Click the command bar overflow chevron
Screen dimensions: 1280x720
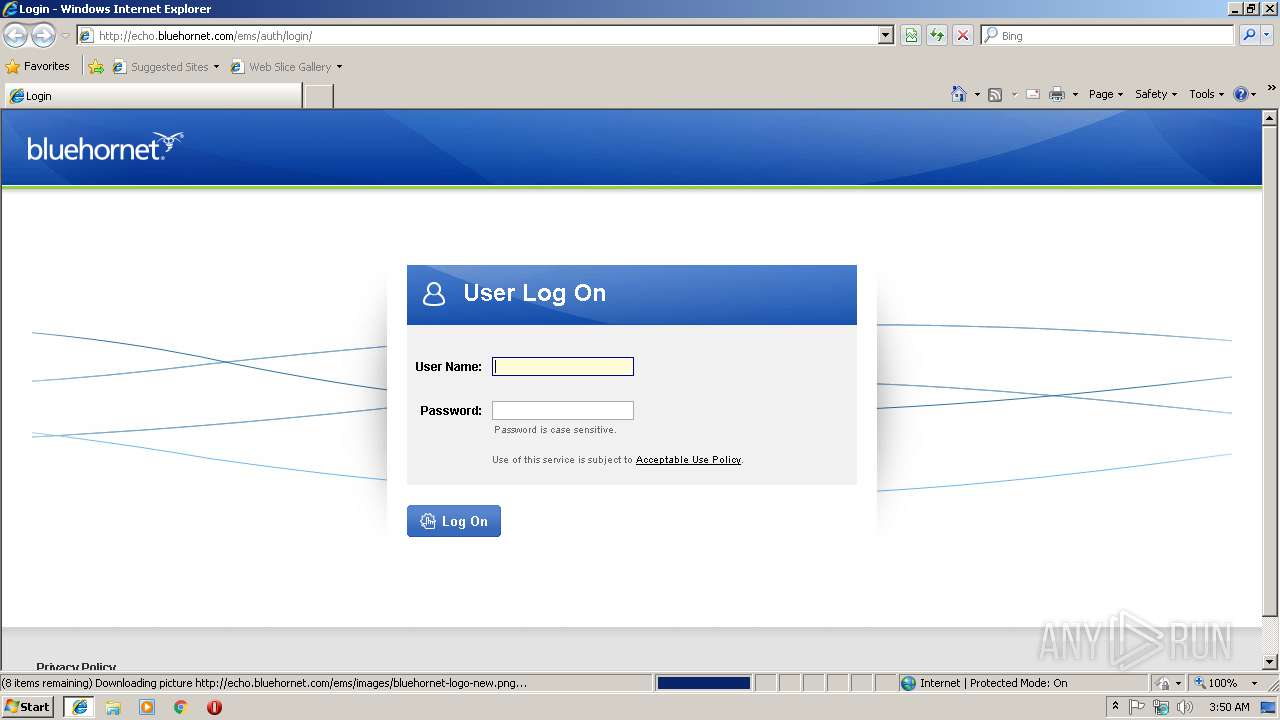[x=1271, y=88]
